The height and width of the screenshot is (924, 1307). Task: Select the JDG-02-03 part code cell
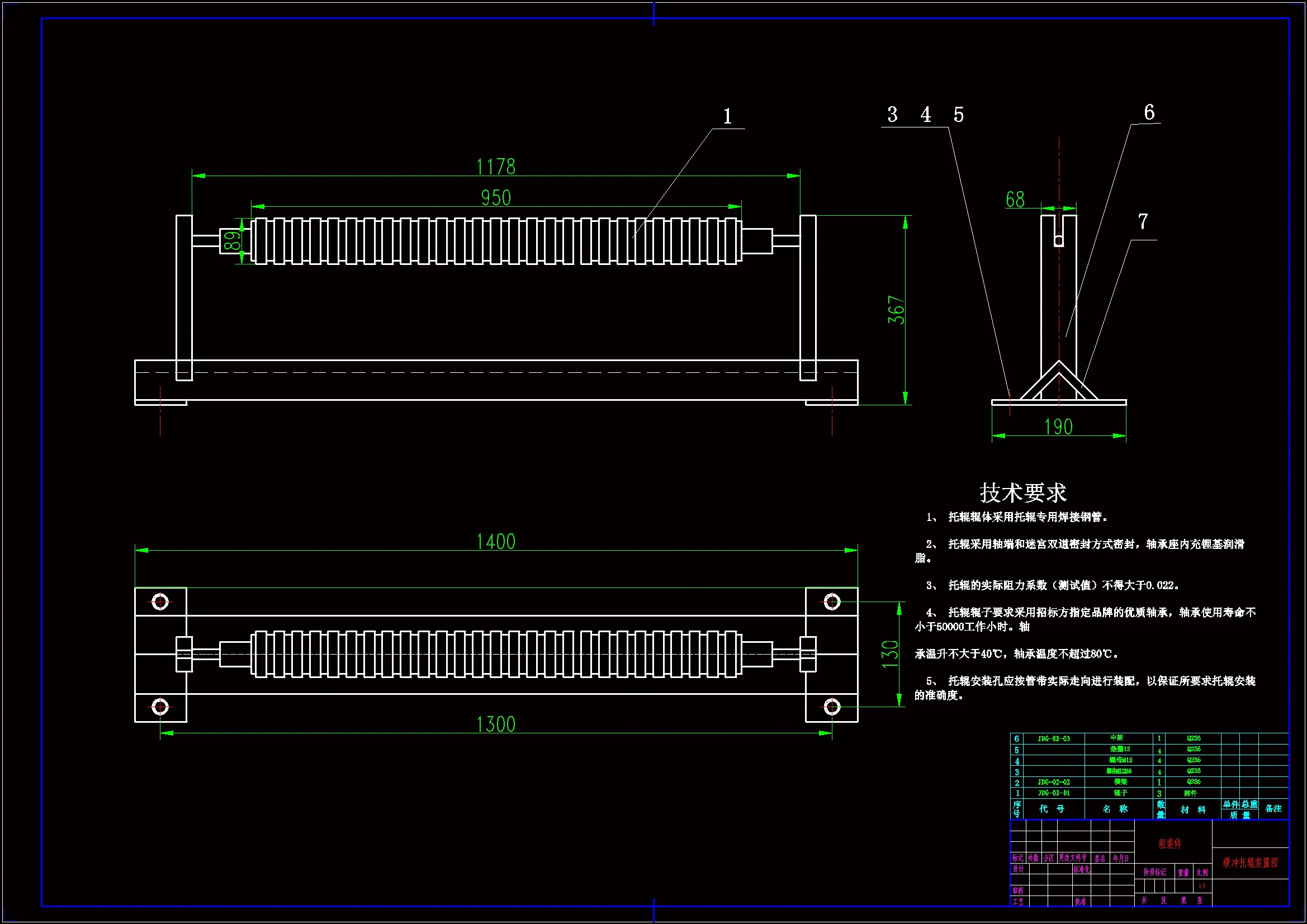(1053, 738)
